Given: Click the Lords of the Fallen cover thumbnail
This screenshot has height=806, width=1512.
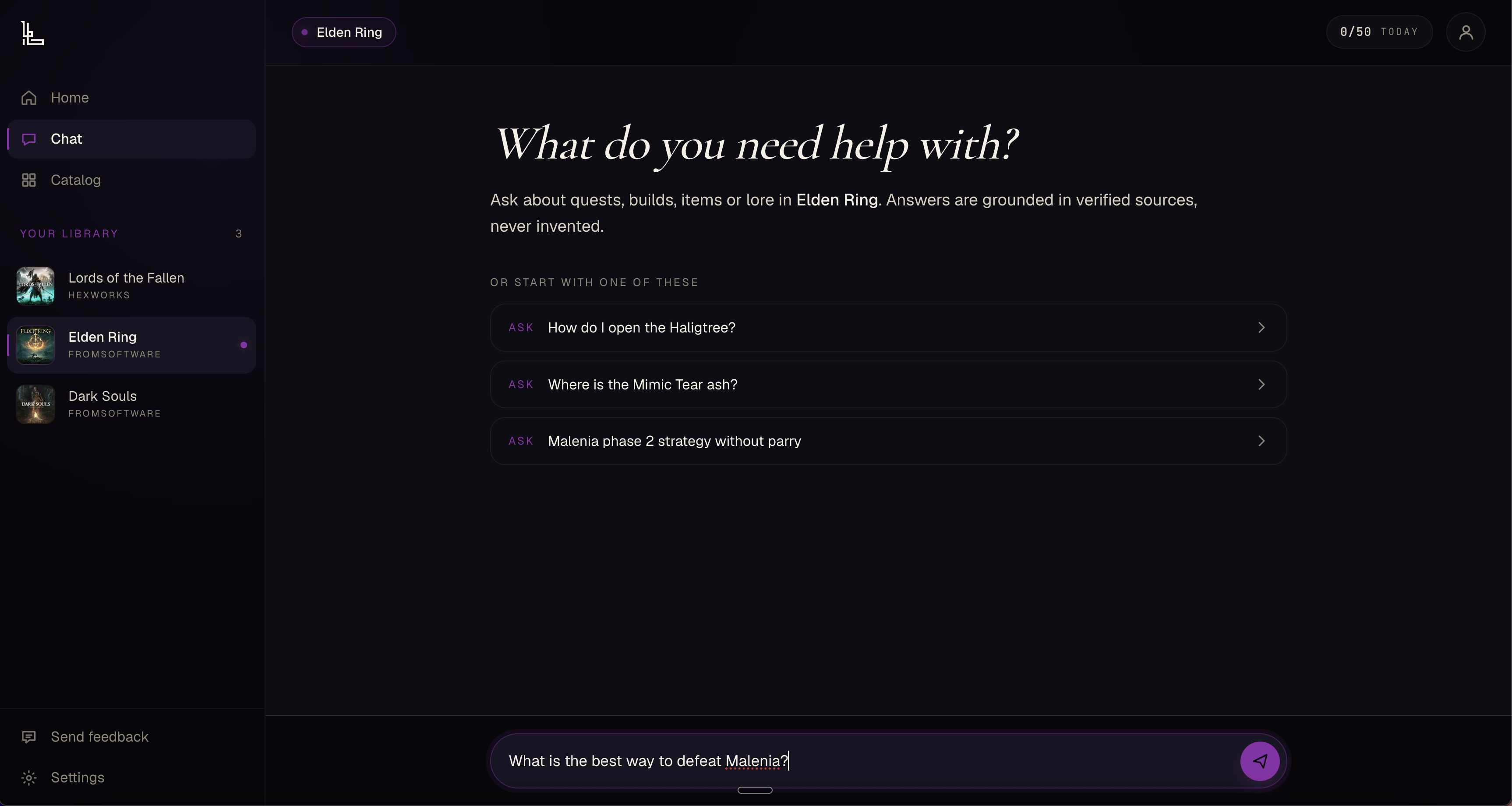Looking at the screenshot, I should click(35, 286).
